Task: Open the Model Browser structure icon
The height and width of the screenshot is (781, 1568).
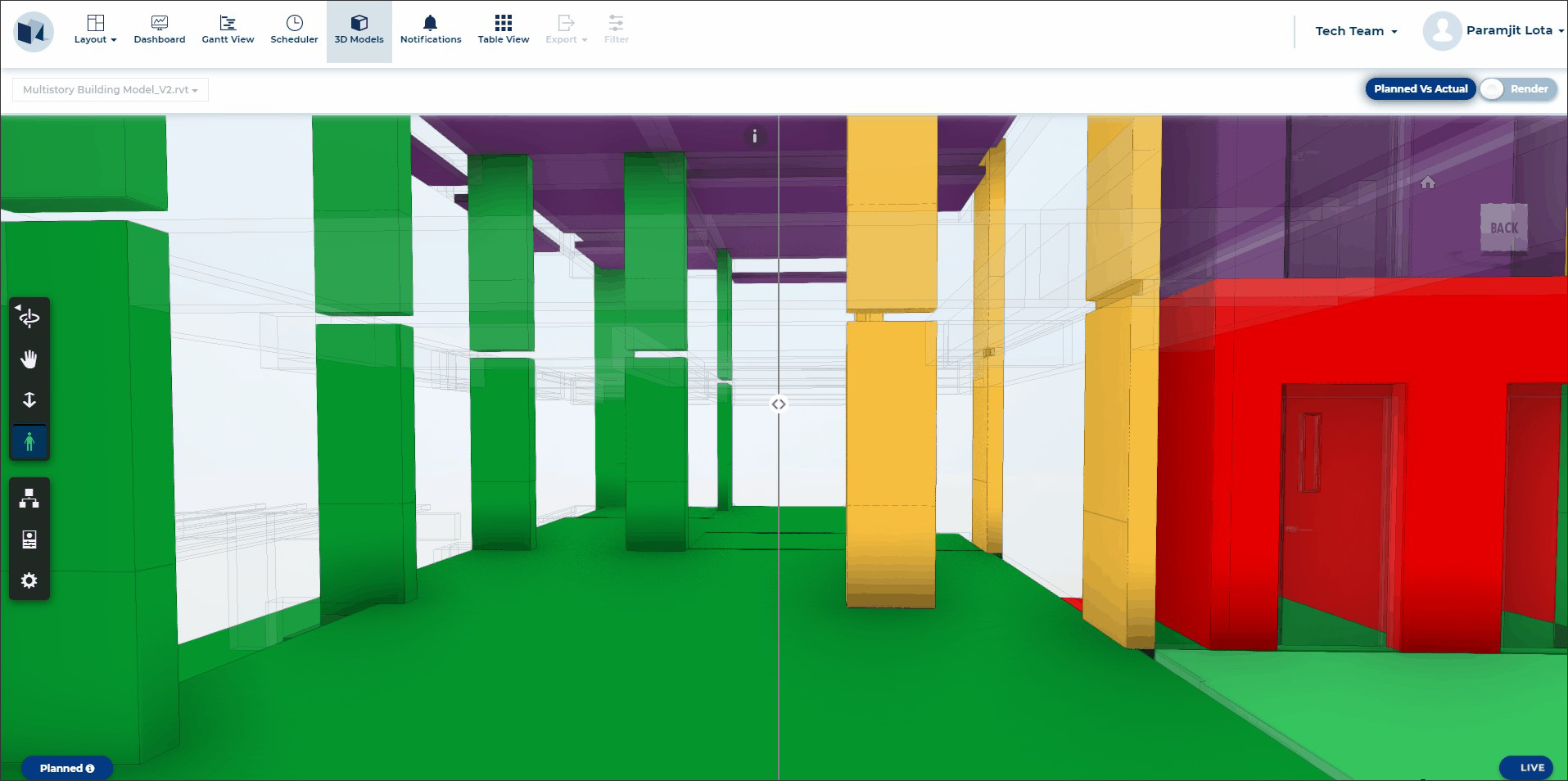Action: coord(29,498)
